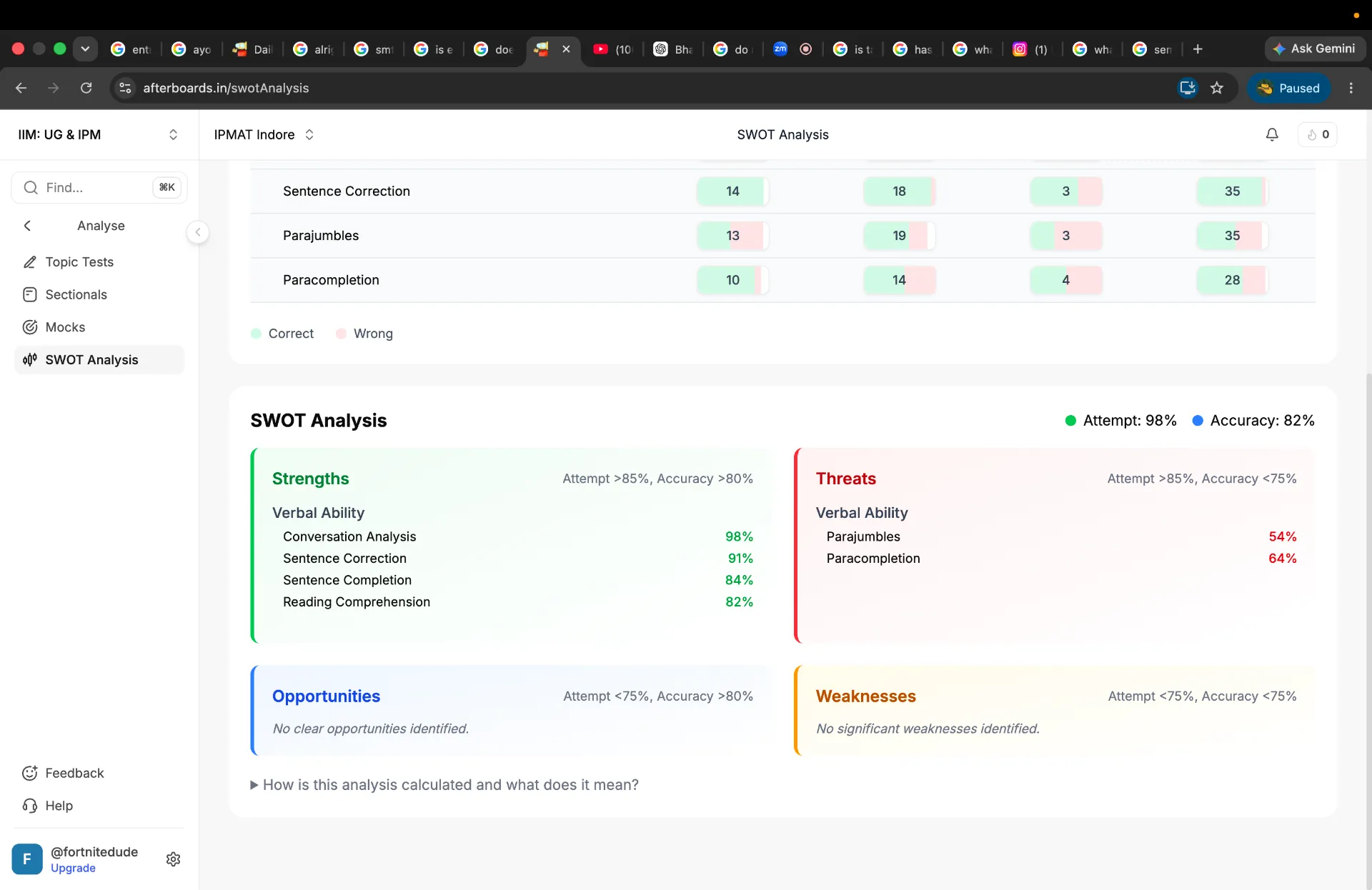Click the Find search field
Image resolution: width=1372 pixels, height=890 pixels.
click(99, 187)
